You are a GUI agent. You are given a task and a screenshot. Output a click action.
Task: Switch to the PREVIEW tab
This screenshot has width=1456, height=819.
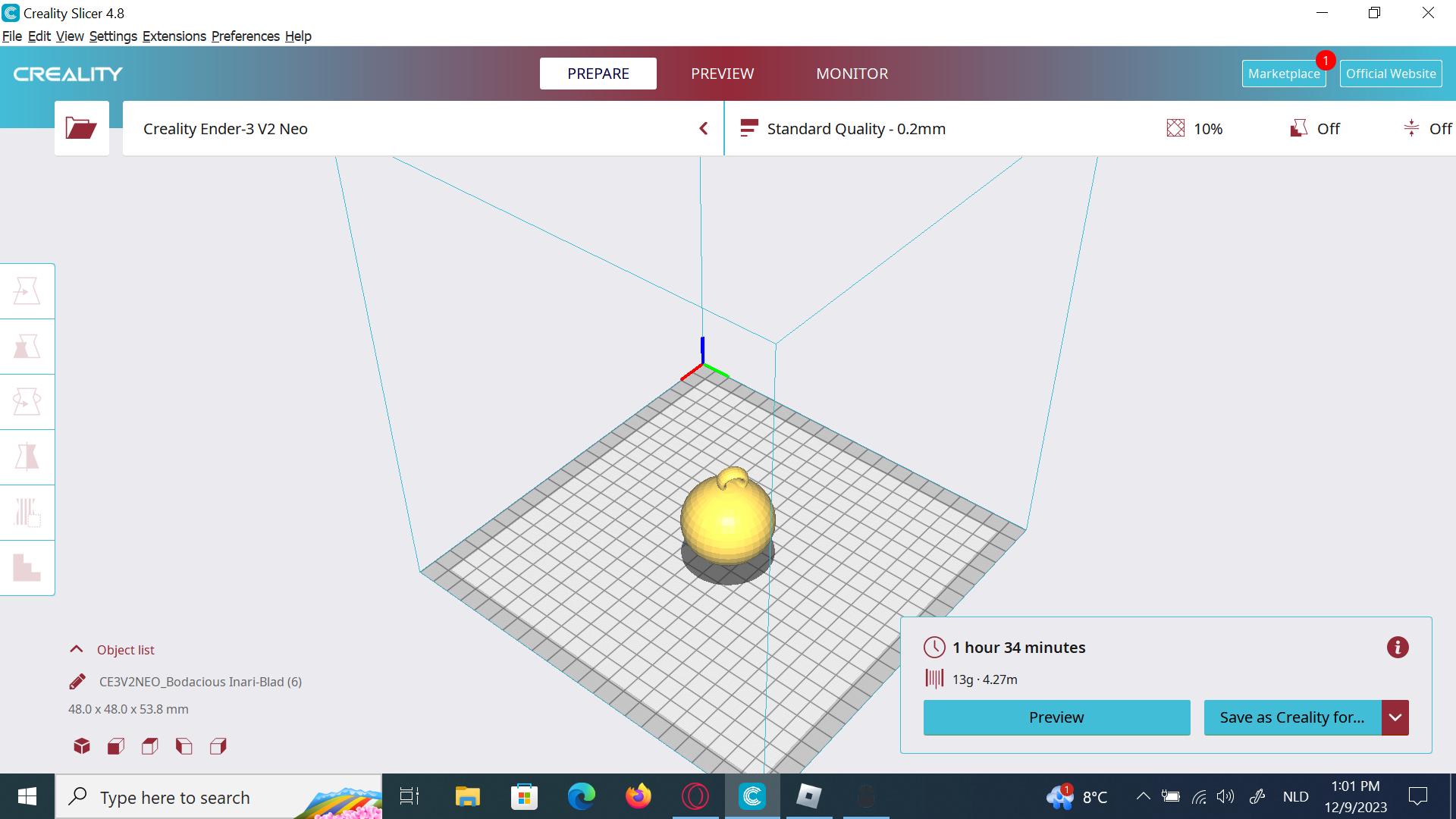[x=722, y=74]
